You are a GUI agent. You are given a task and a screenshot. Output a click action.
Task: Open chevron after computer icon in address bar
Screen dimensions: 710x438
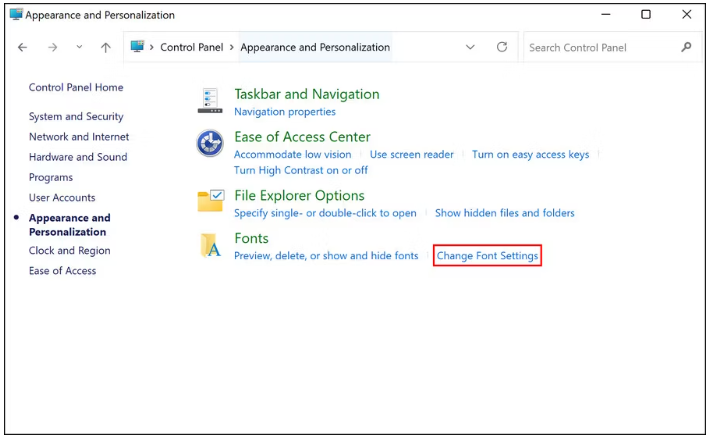coord(152,47)
